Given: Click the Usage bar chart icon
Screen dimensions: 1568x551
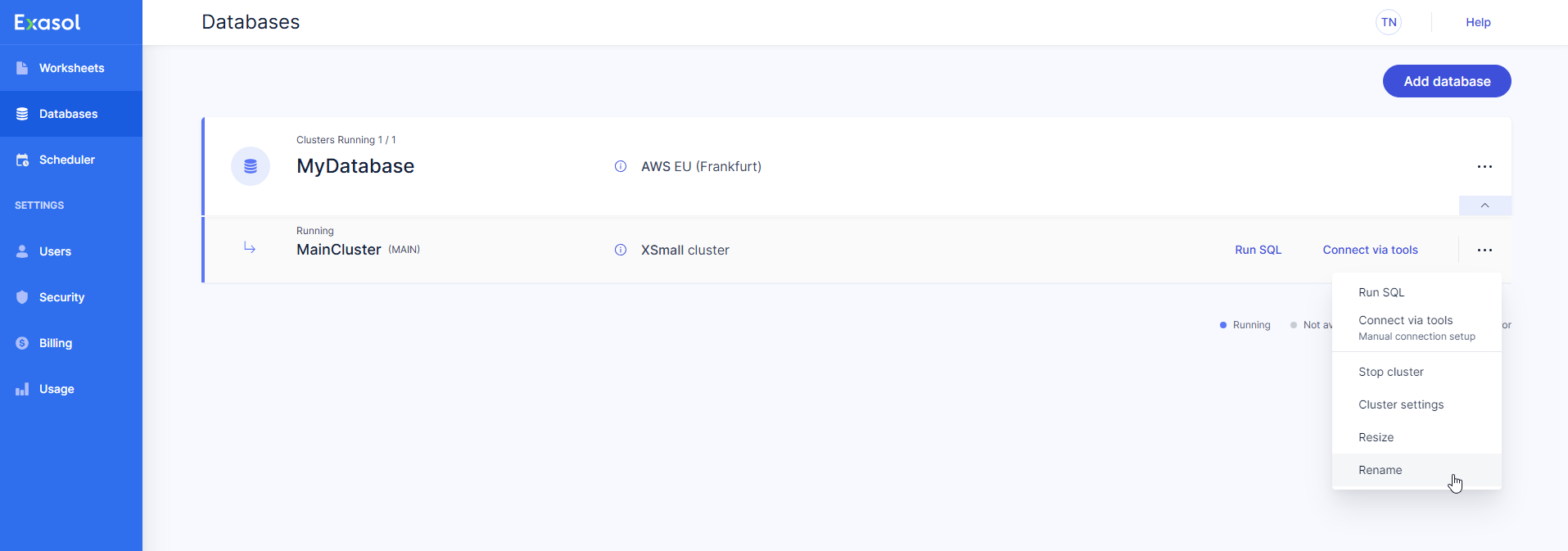Looking at the screenshot, I should click(x=22, y=389).
